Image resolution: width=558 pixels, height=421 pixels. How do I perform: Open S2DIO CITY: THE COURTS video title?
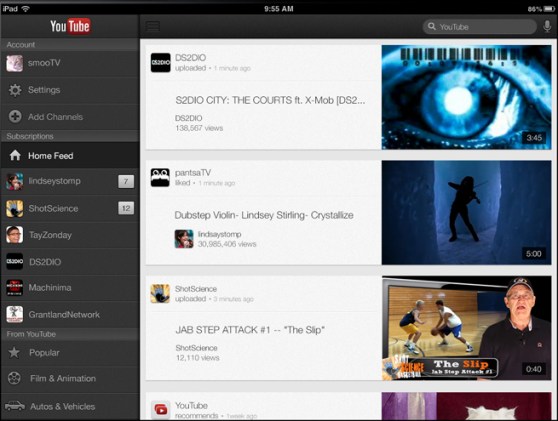pyautogui.click(x=270, y=100)
